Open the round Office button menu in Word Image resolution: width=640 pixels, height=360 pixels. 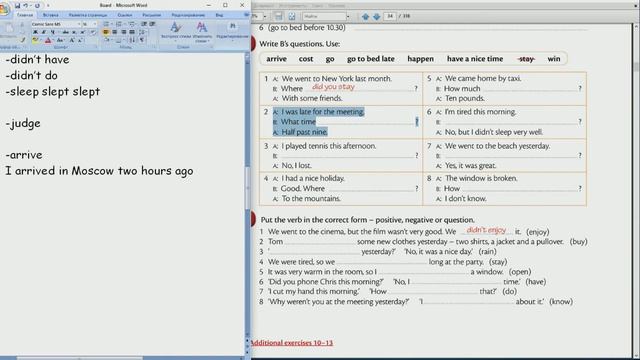click(x=4, y=9)
